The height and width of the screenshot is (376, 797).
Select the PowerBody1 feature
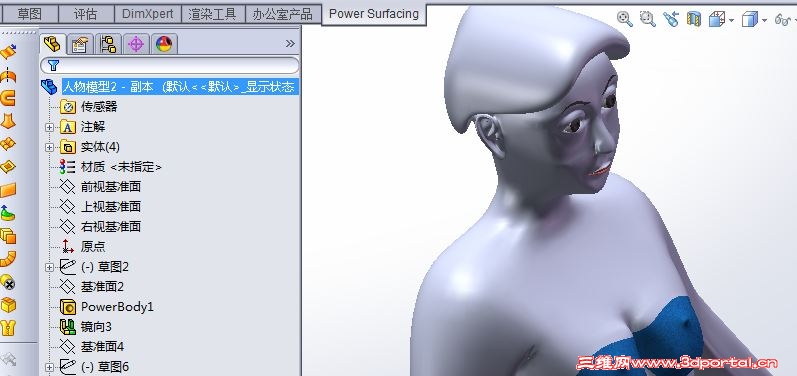117,307
